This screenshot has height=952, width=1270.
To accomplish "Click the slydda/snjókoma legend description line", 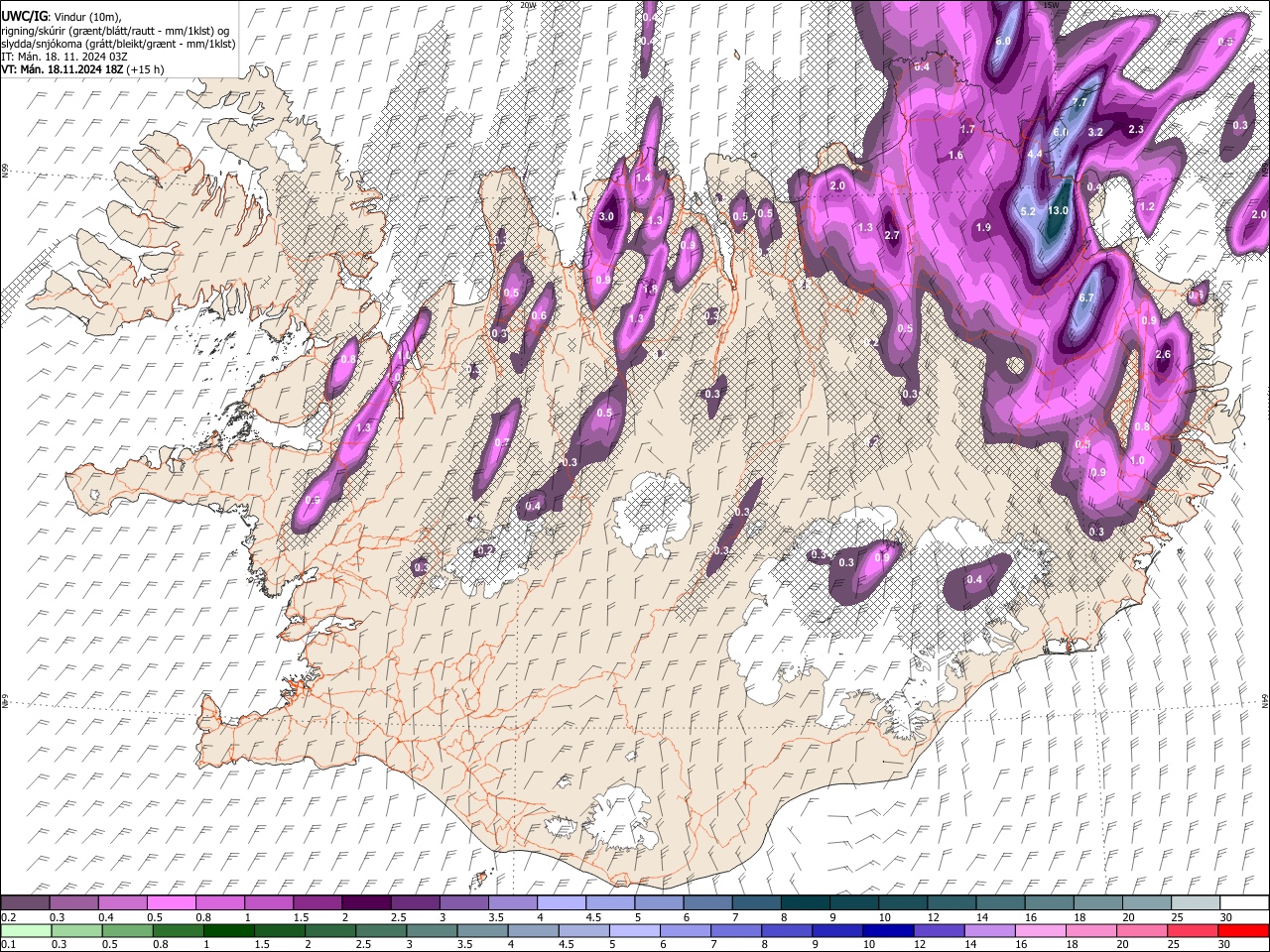I will tap(118, 44).
